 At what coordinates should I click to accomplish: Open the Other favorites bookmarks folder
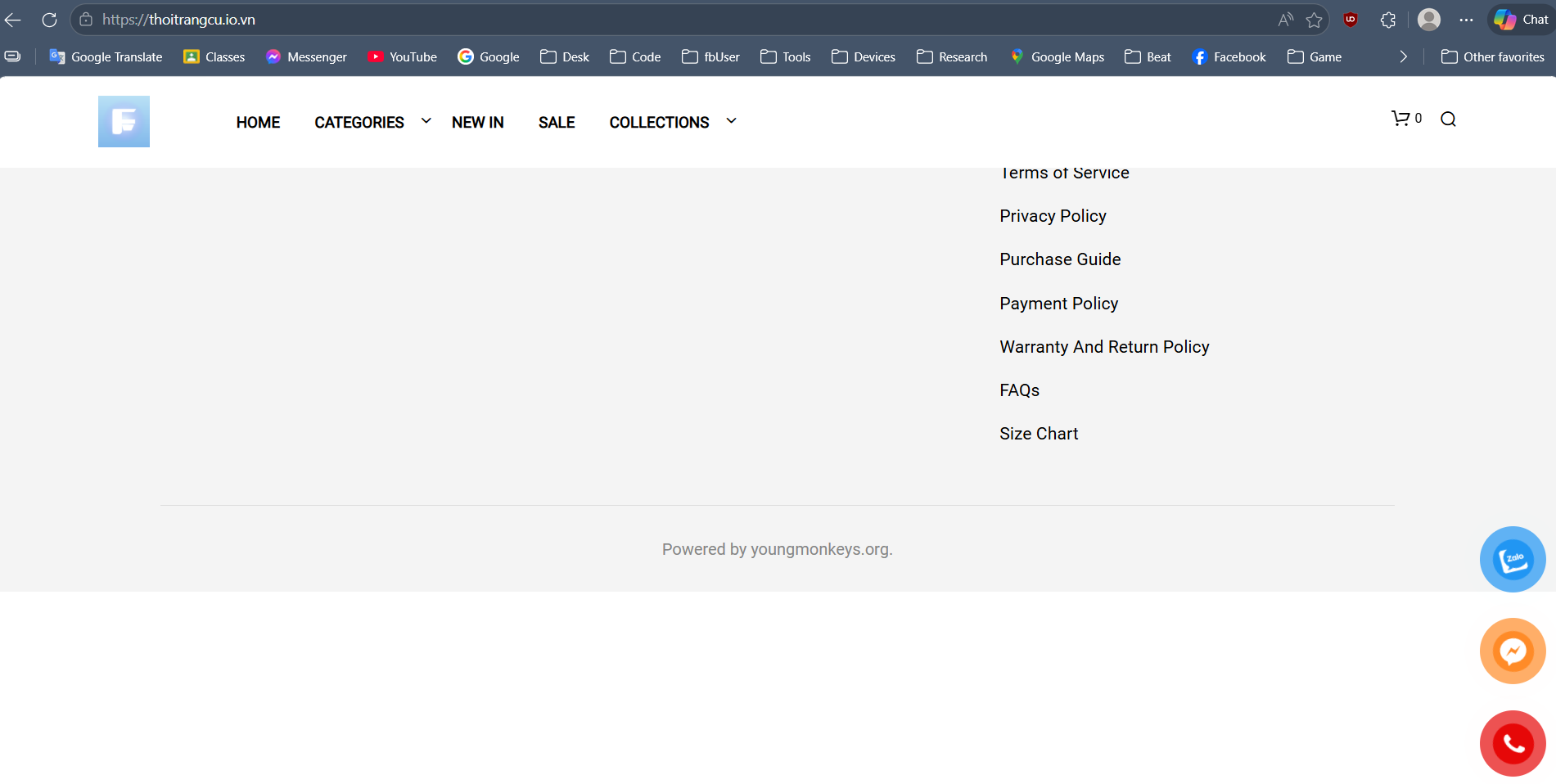(1492, 56)
